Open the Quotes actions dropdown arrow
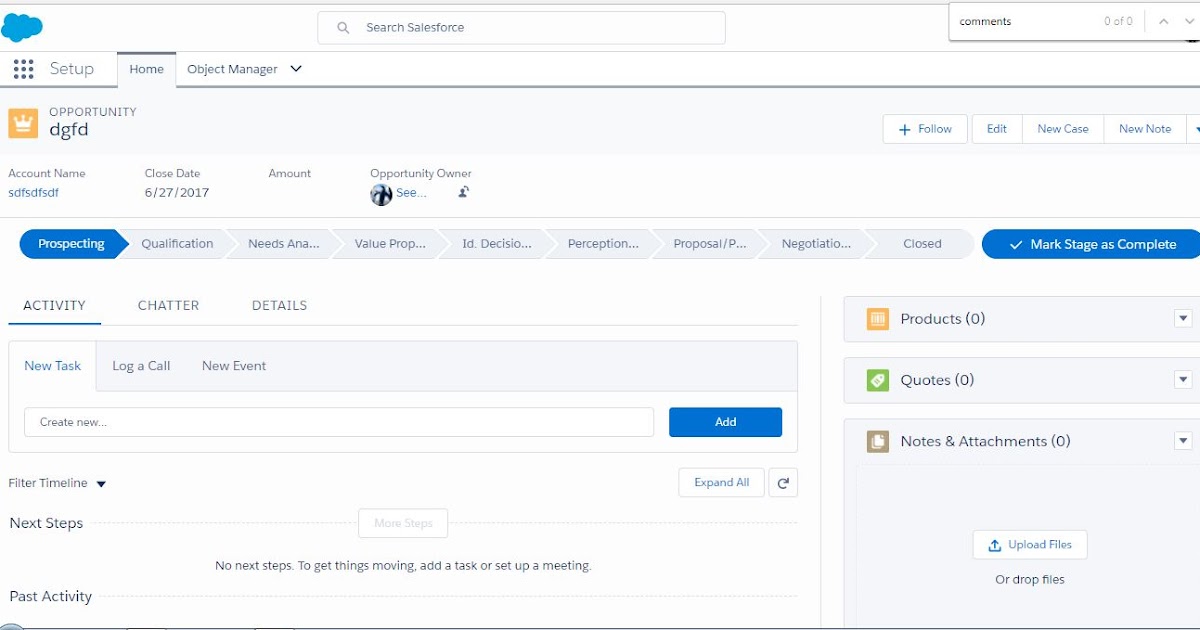The height and width of the screenshot is (630, 1200). 1183,380
